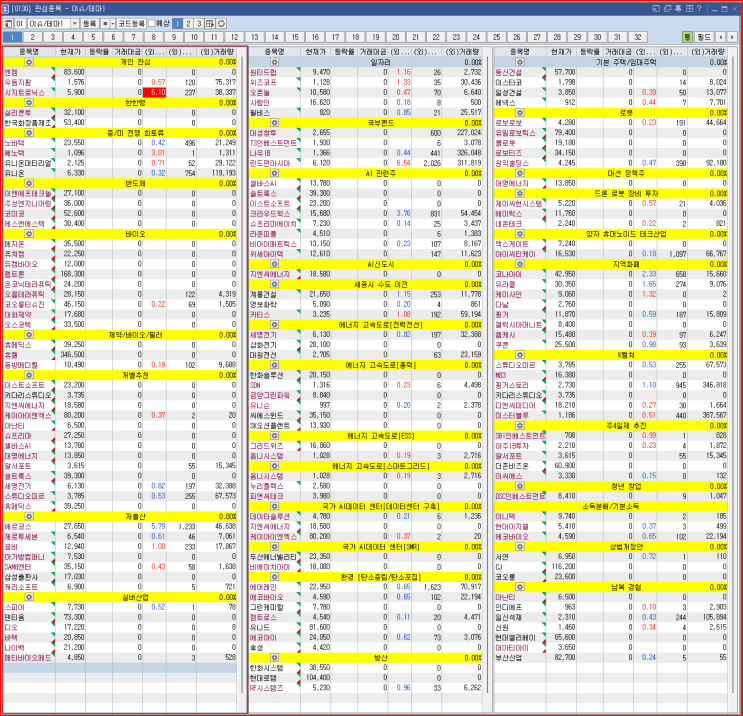
Task: Open gear settings for 개인 관심 group
Action: tap(29, 62)
